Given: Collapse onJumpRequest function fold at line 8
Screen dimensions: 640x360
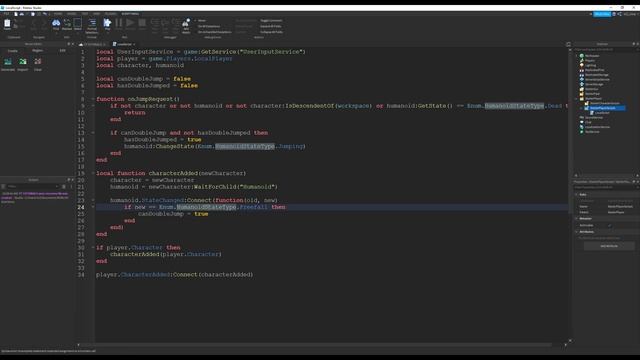Looking at the screenshot, I should [93, 99].
